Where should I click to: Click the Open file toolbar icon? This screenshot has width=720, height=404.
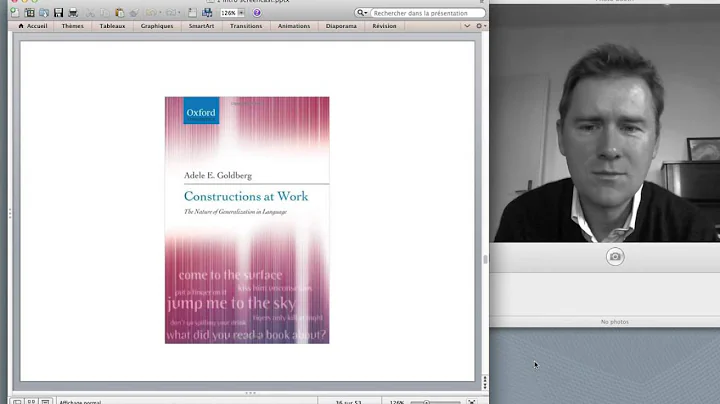coord(44,13)
